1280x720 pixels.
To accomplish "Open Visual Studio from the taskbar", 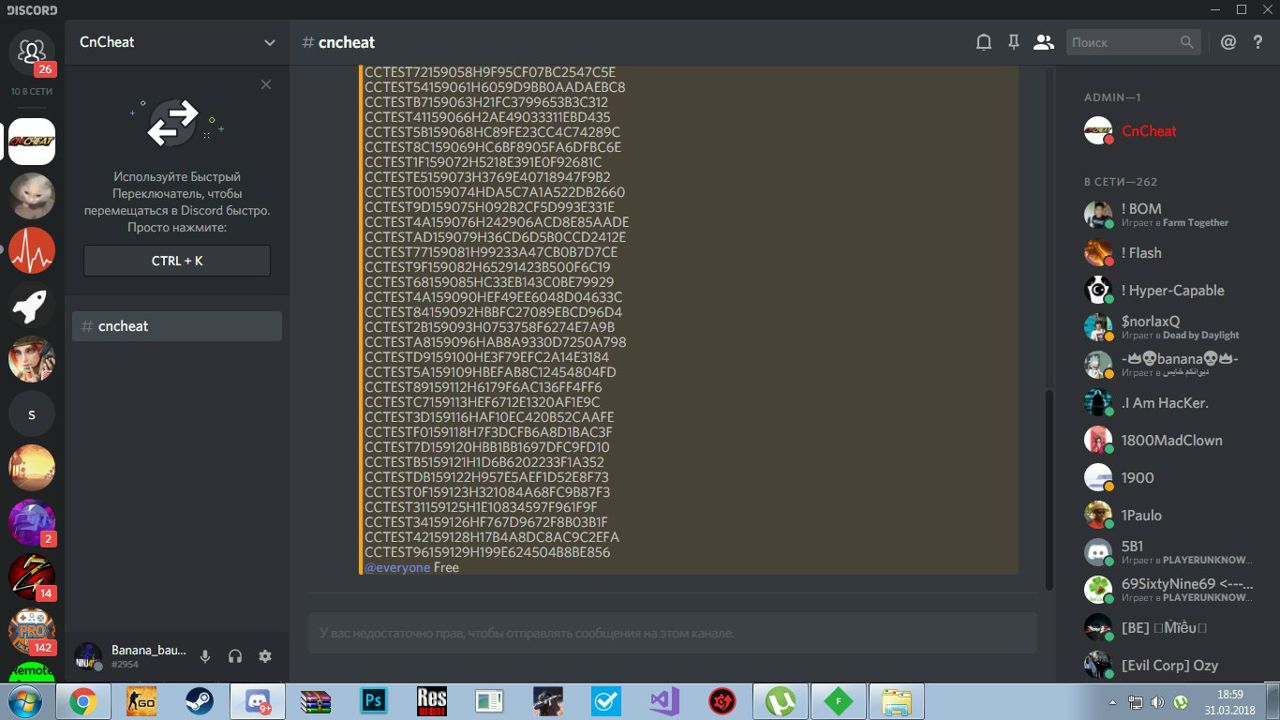I will pos(664,702).
